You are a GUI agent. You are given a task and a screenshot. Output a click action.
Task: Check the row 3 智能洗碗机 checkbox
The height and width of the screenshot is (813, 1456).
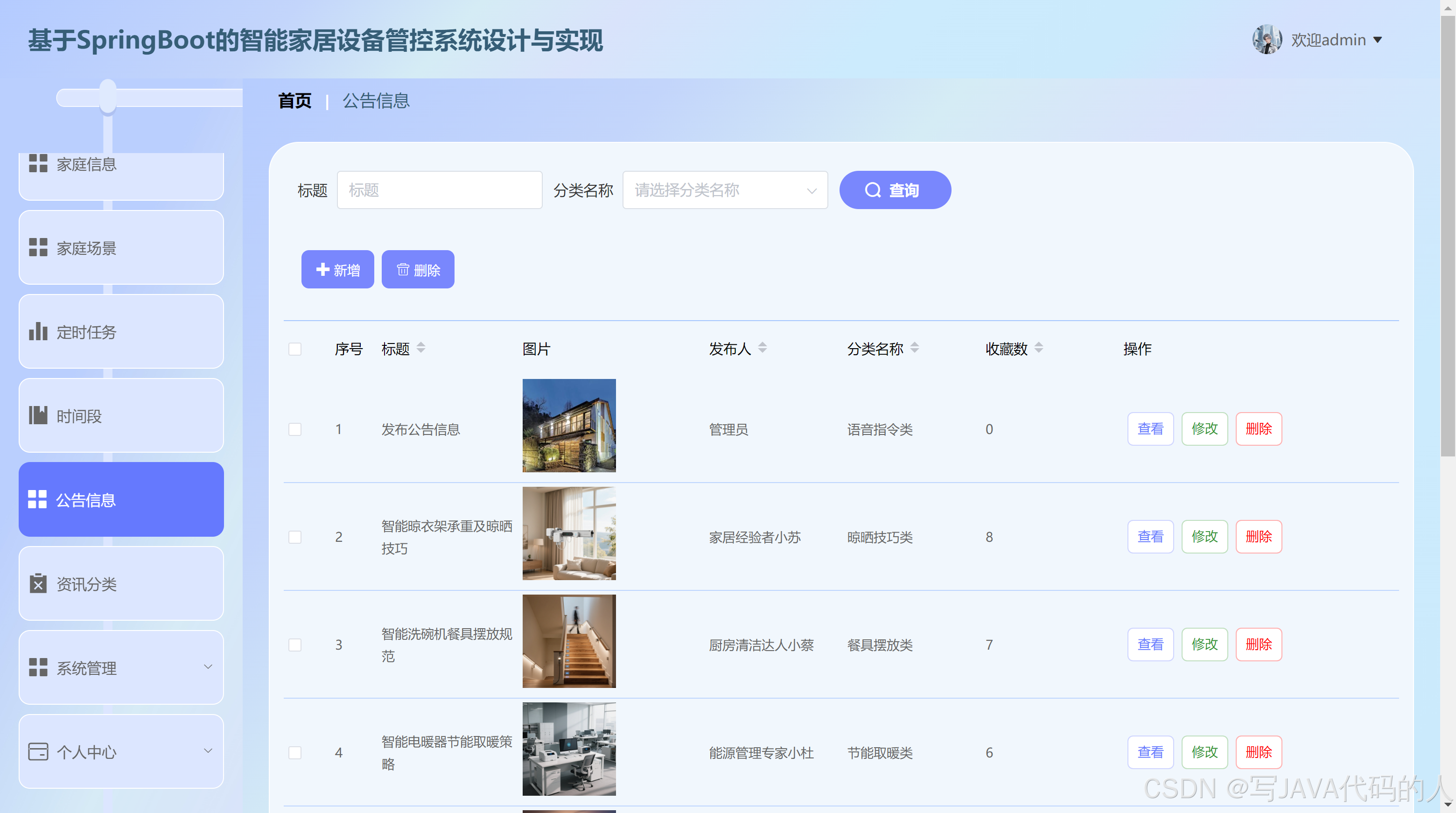[295, 645]
